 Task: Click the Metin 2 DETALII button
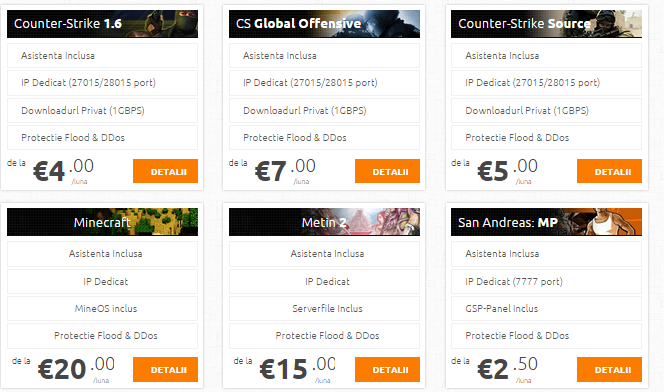coord(387,369)
